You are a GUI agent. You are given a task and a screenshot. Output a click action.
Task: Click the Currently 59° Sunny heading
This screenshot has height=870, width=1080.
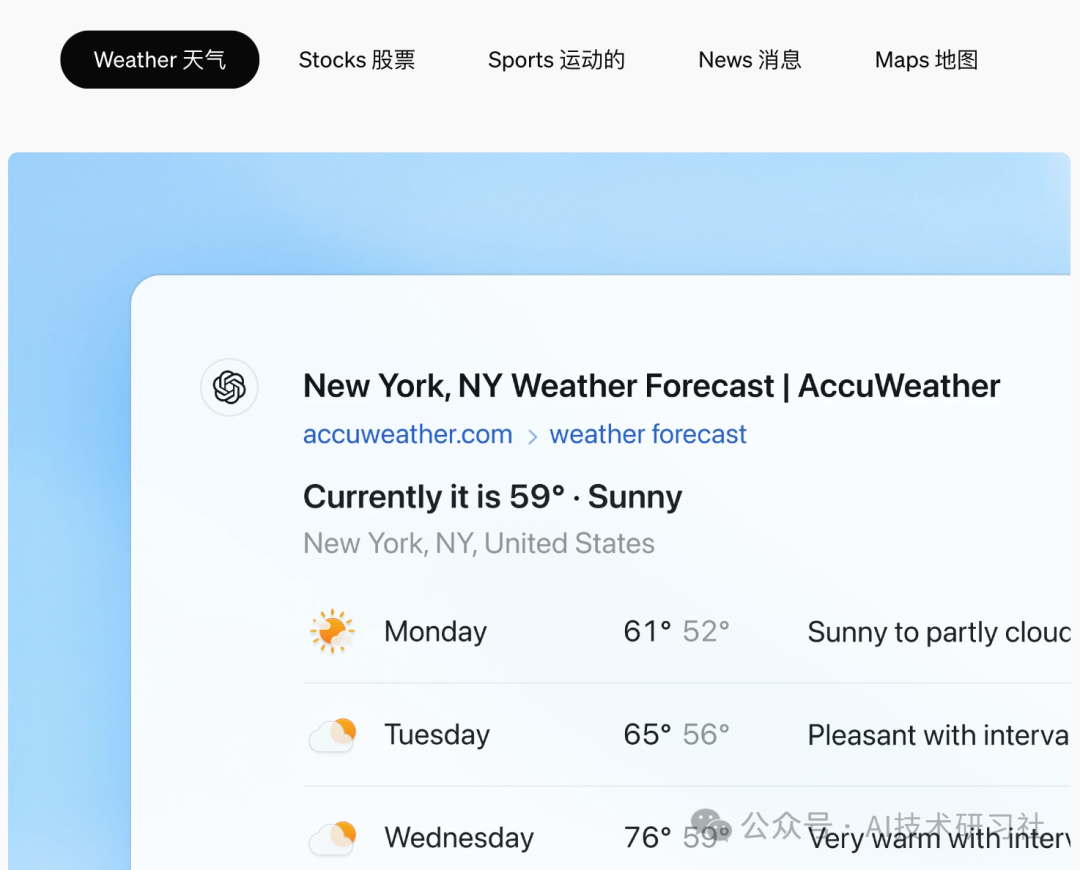(x=492, y=497)
